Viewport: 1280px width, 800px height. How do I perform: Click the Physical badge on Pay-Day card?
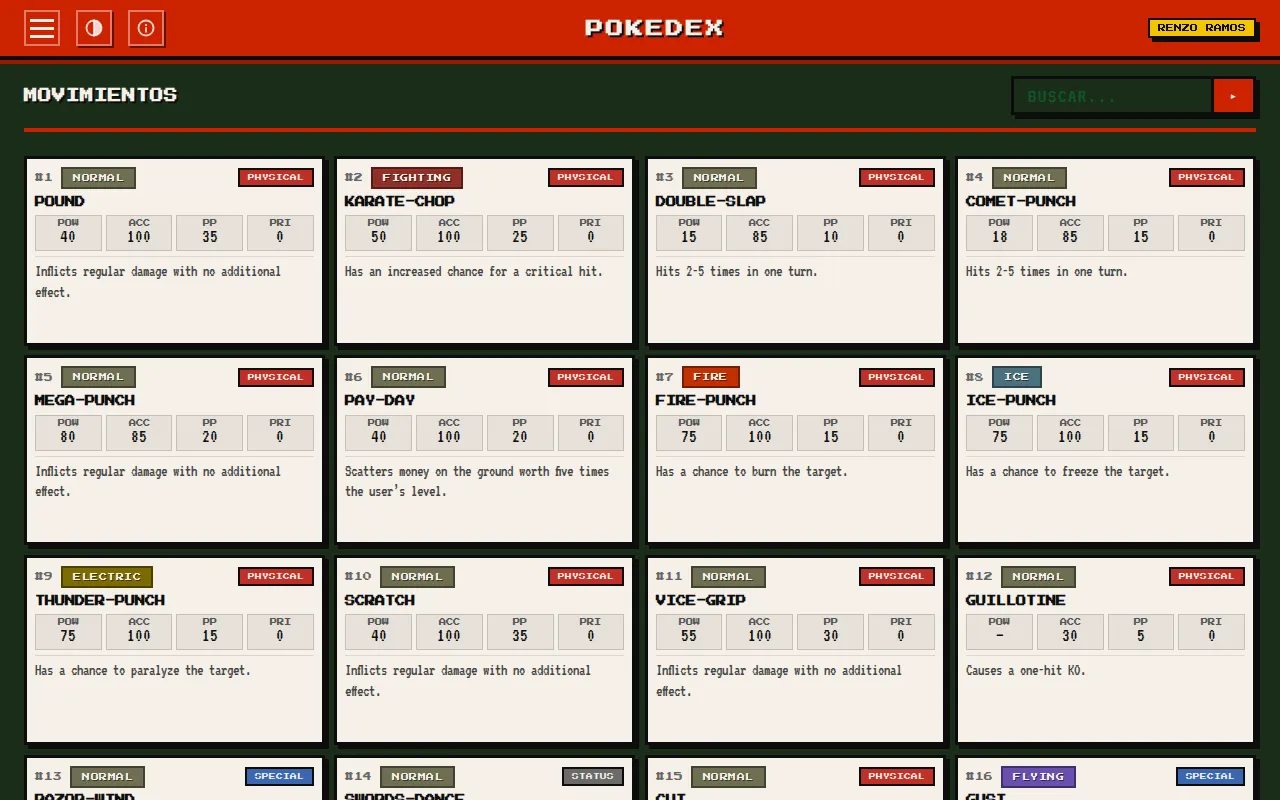(586, 377)
